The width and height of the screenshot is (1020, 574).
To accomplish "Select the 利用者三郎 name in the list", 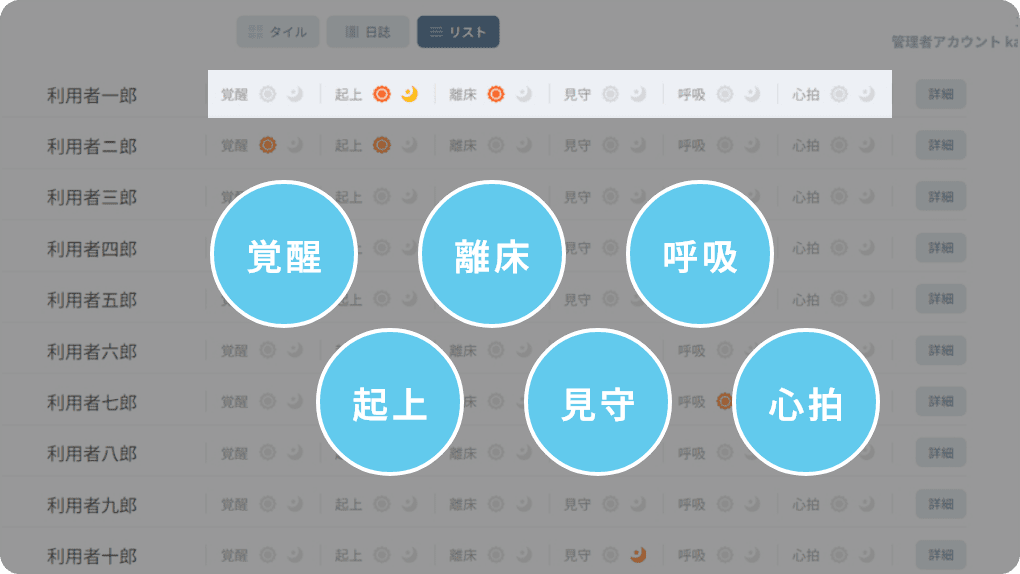I will [91, 197].
